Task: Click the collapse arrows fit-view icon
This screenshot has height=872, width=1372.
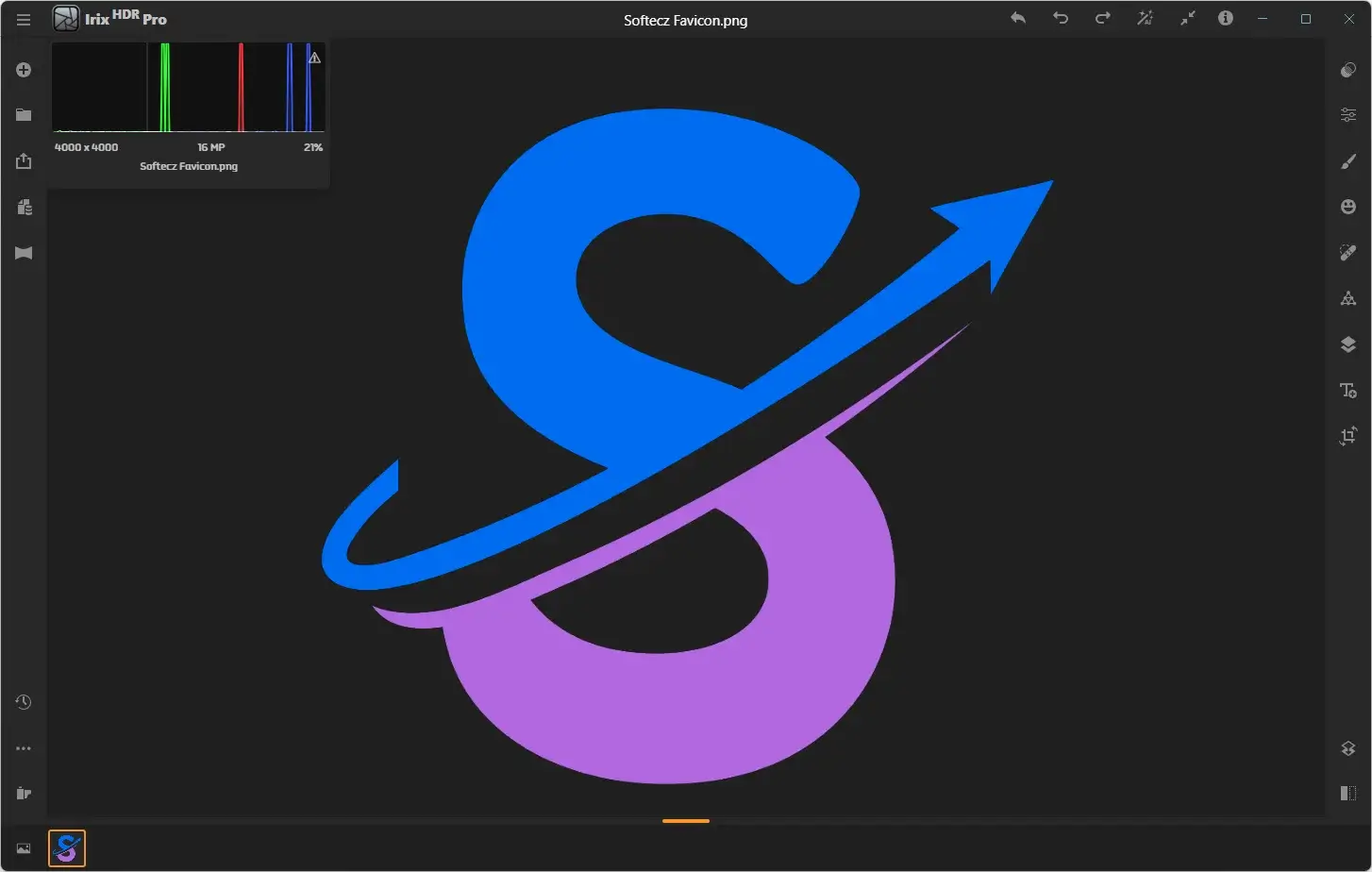Action: coord(1187,18)
